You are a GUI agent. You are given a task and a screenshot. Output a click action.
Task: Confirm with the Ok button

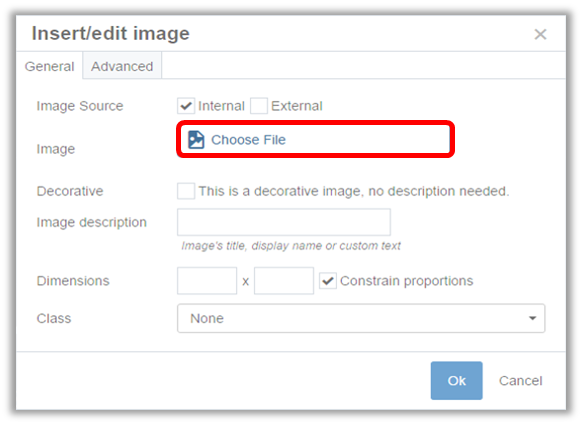[x=457, y=380]
